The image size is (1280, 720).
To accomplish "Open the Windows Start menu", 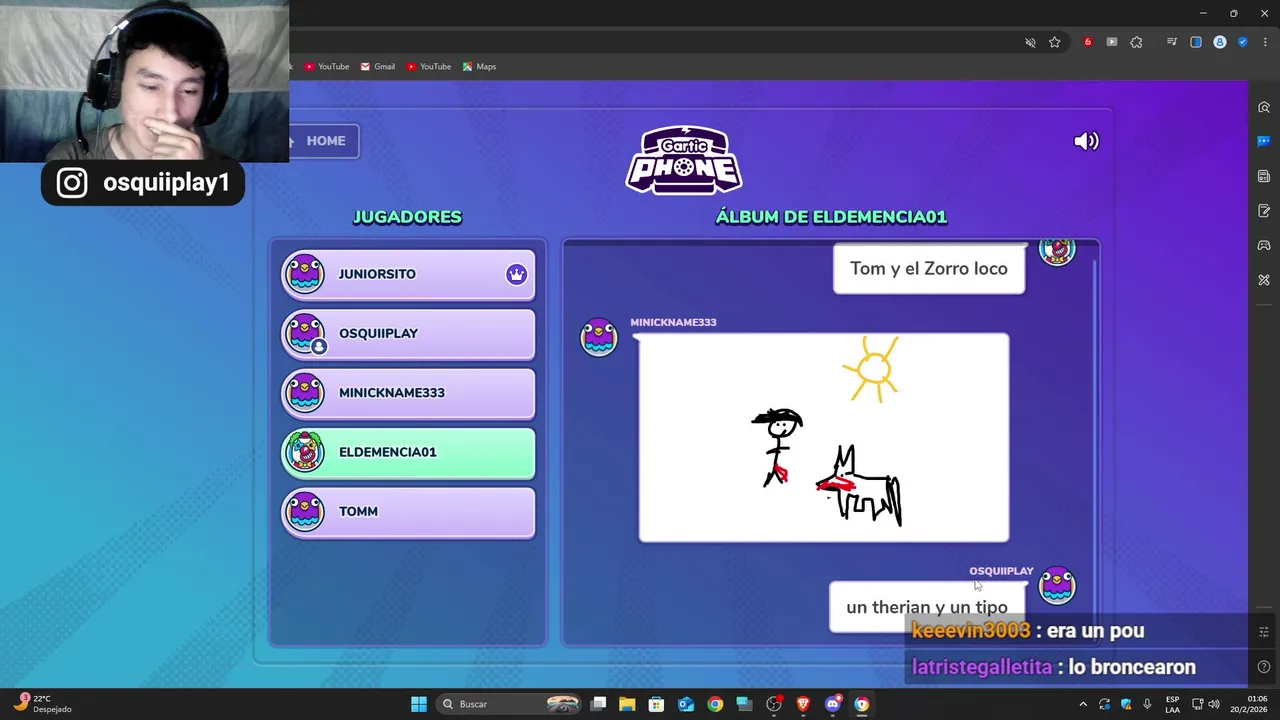I will tap(419, 704).
